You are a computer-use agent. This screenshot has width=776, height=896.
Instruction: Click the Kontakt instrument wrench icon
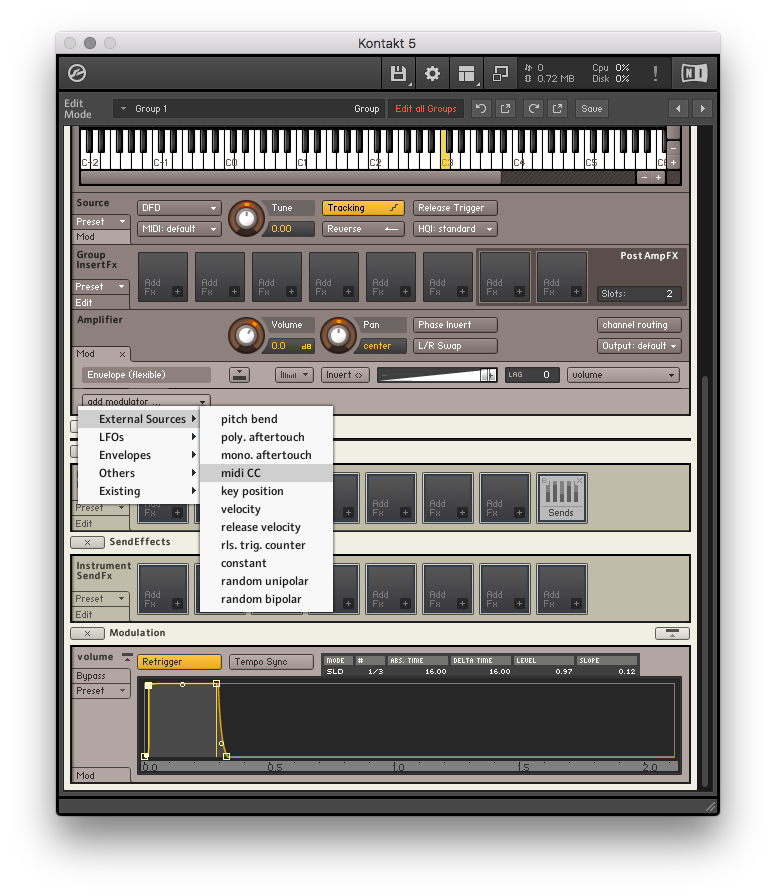(x=77, y=73)
